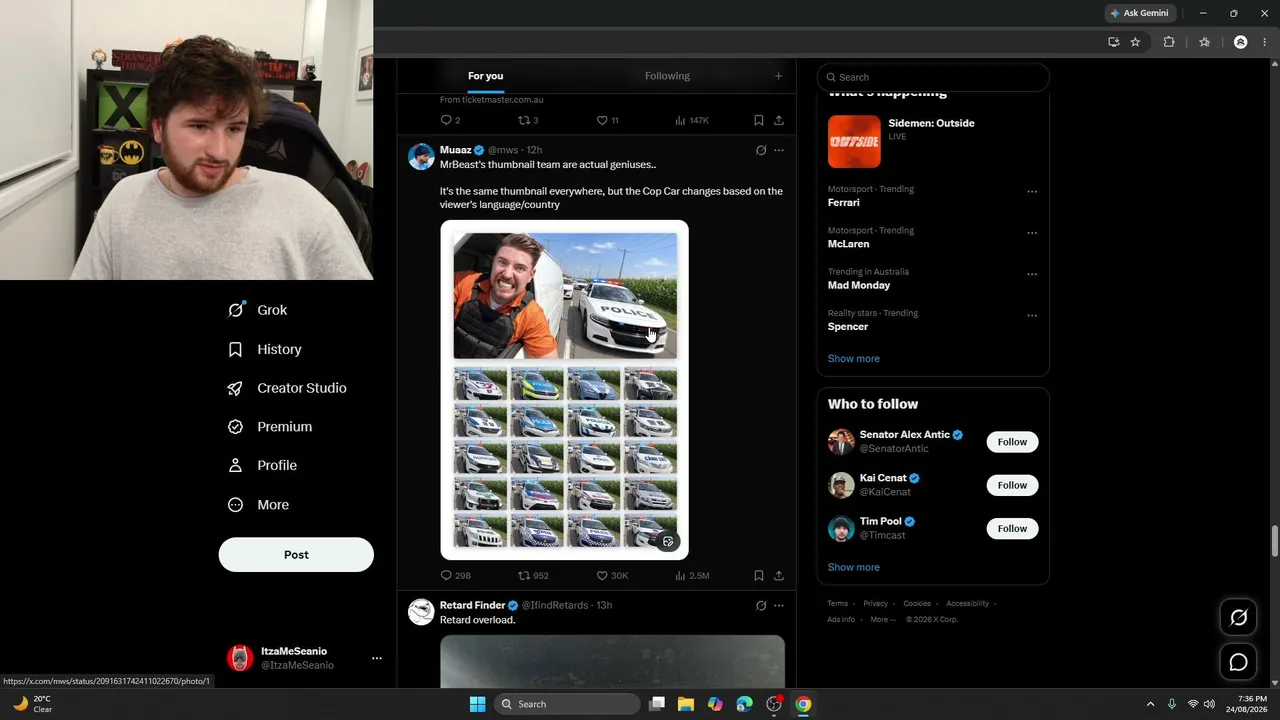
Task: Open options for the Mad Monday trend
Action: pyautogui.click(x=1032, y=274)
